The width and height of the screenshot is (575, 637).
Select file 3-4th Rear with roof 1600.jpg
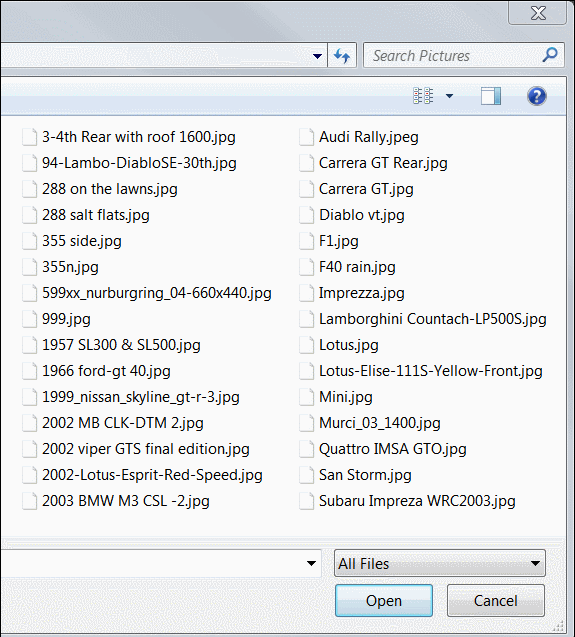point(129,137)
